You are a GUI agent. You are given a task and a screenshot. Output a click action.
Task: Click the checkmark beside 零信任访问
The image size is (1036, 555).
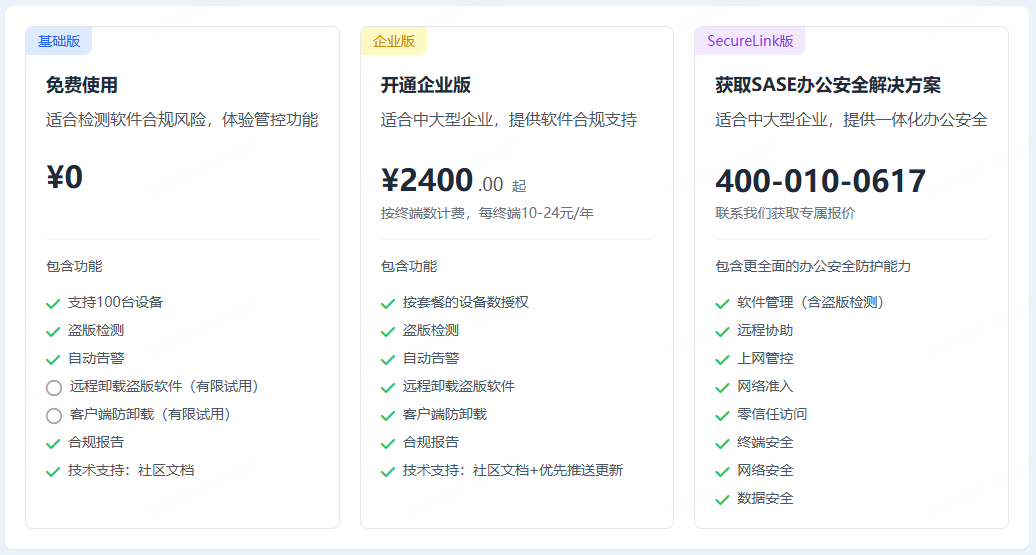[x=722, y=415]
